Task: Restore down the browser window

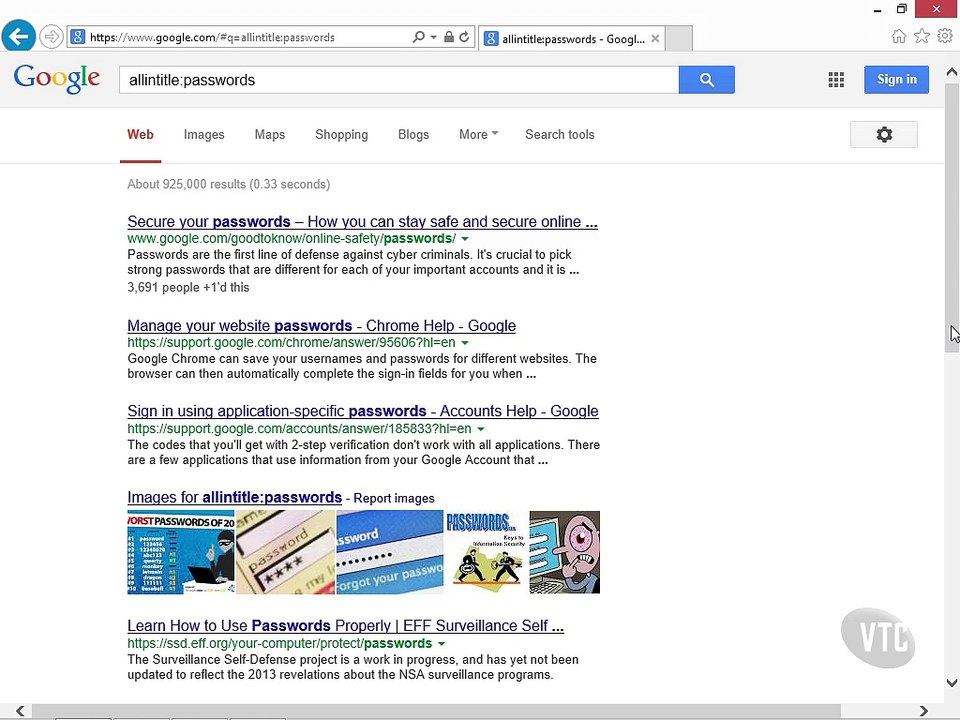Action: 901,9
